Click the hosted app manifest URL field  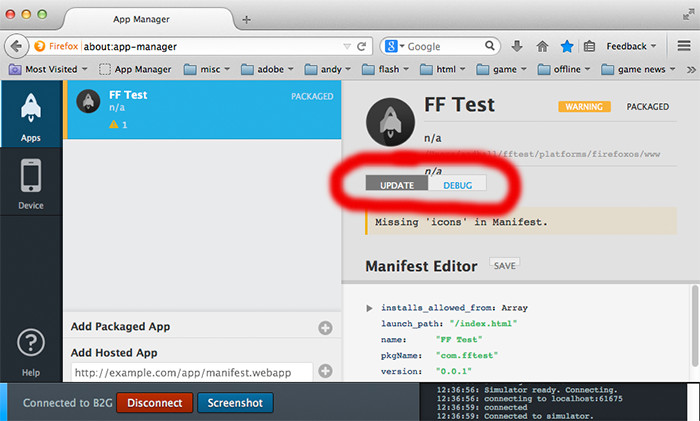(x=192, y=372)
